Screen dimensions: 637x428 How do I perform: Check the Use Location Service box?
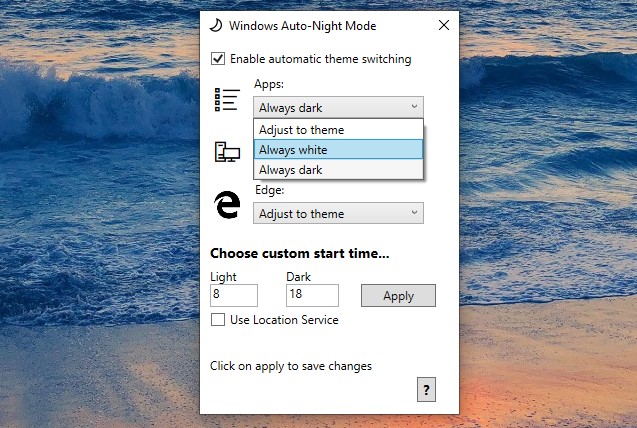(x=218, y=320)
